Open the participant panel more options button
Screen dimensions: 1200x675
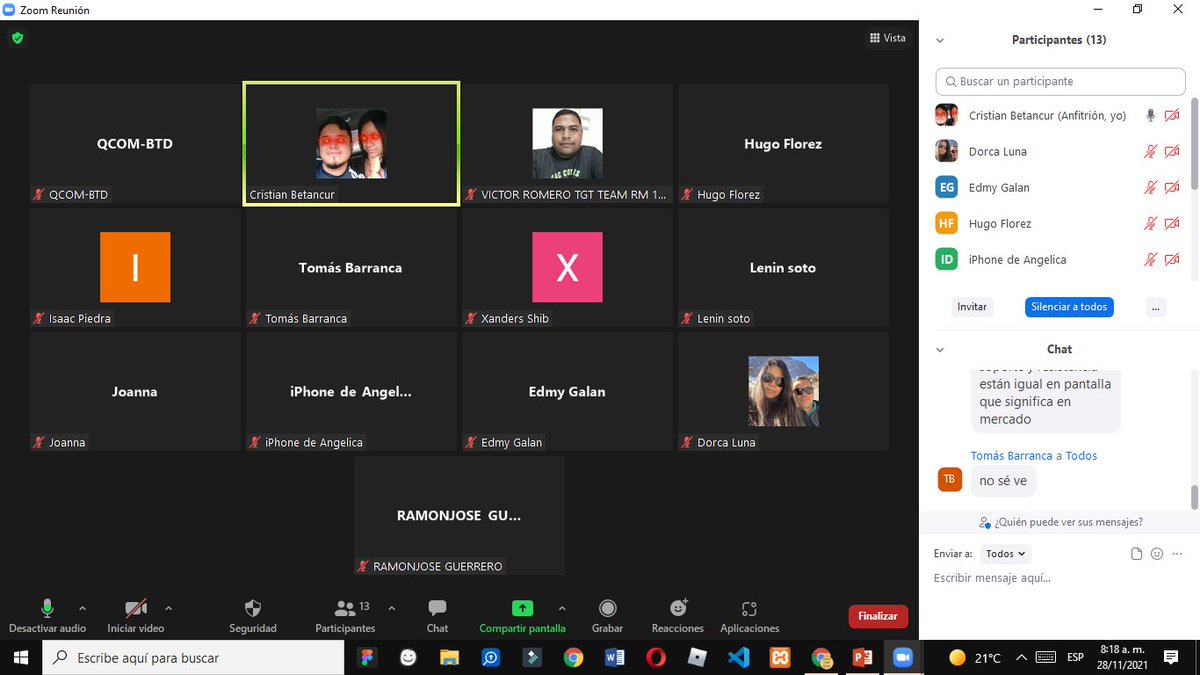[x=1156, y=307]
